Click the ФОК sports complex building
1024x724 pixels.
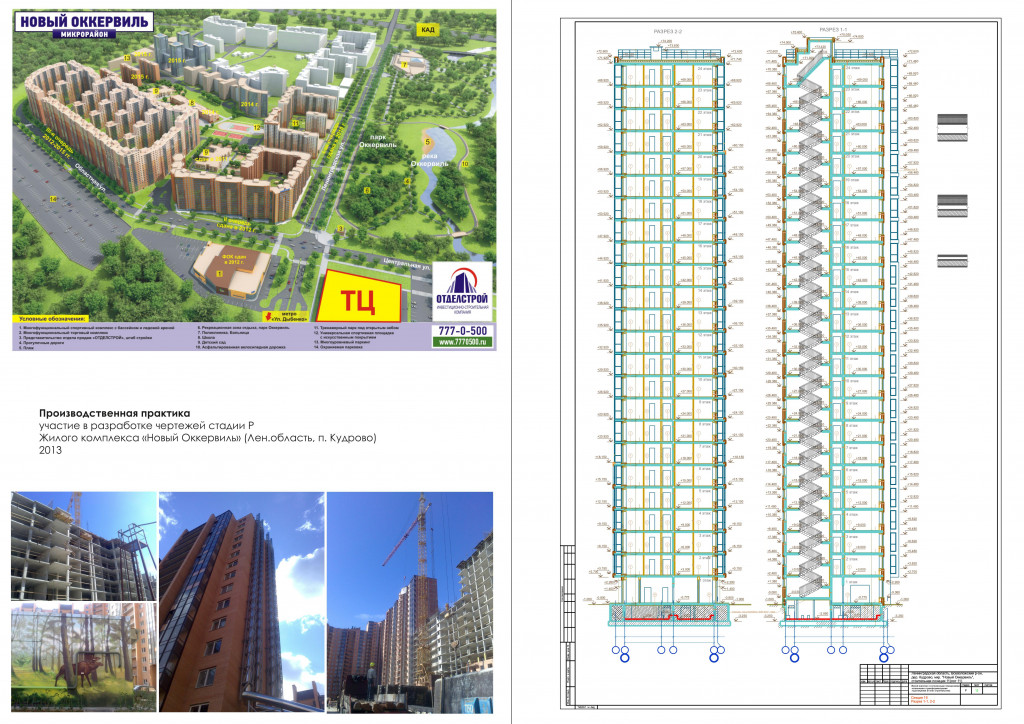click(231, 269)
